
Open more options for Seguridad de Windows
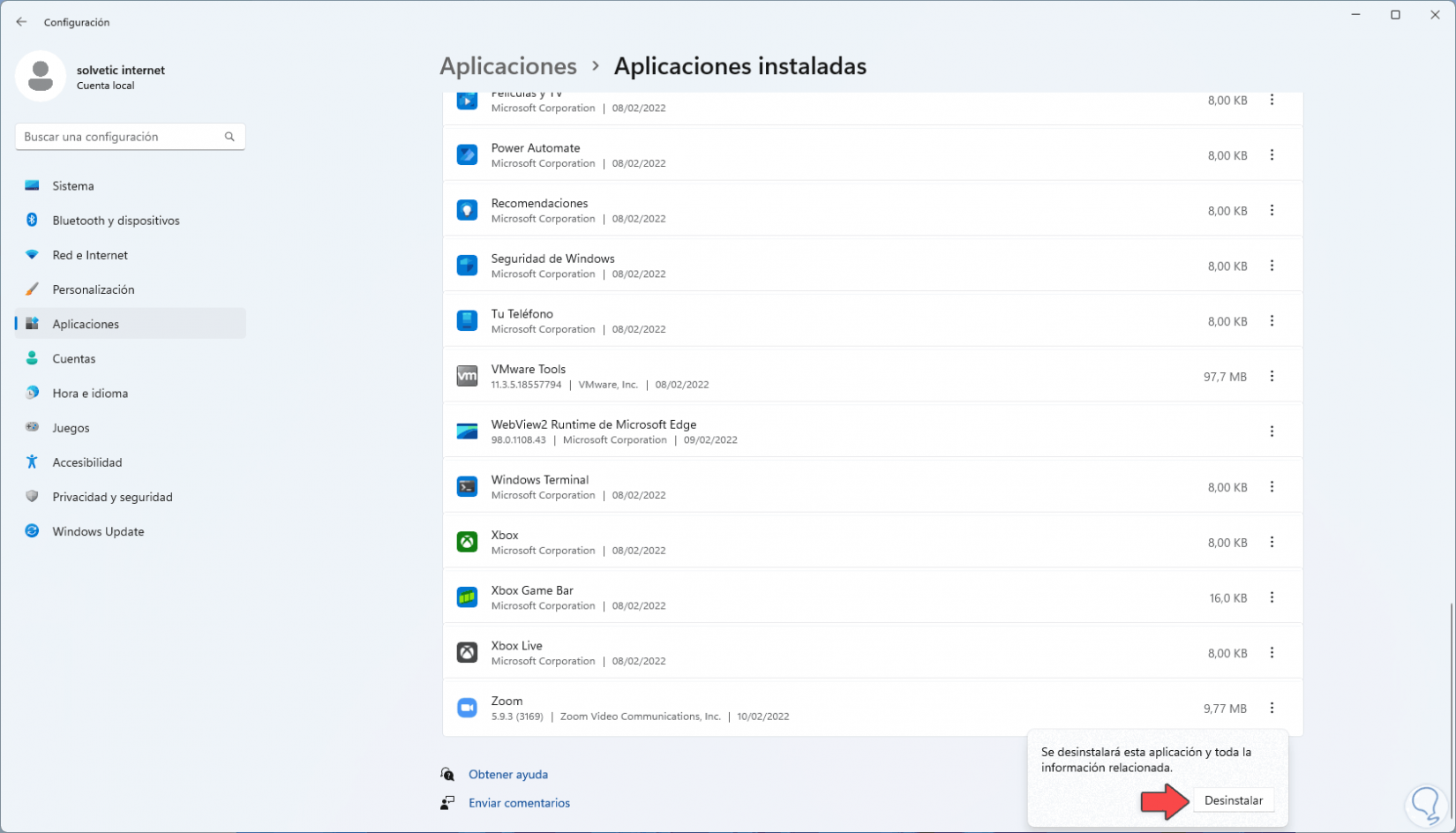(x=1272, y=266)
